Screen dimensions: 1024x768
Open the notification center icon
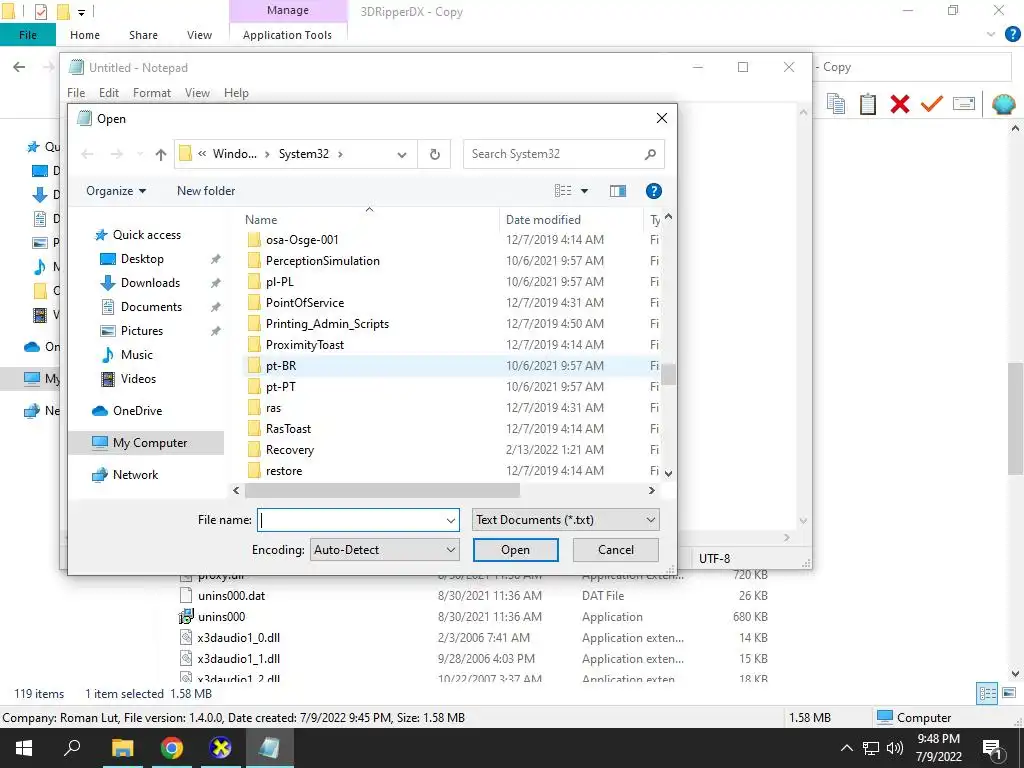[x=992, y=748]
